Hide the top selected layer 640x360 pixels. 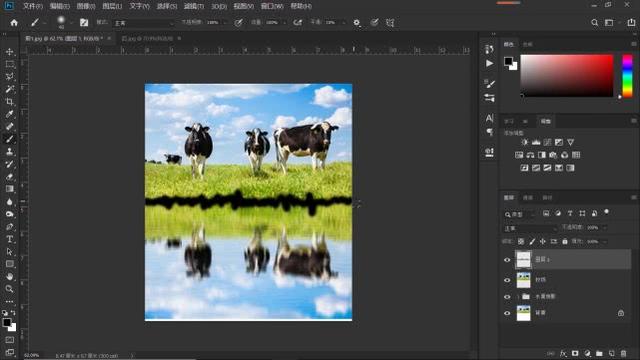[x=507, y=260]
